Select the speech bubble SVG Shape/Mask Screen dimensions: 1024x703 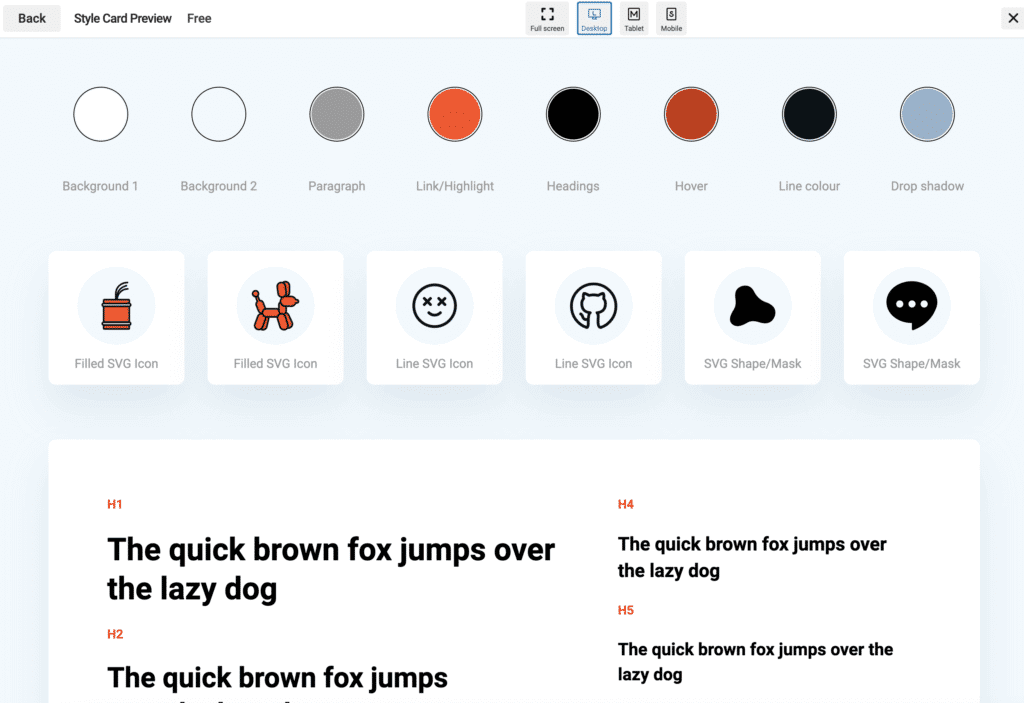tap(911, 305)
